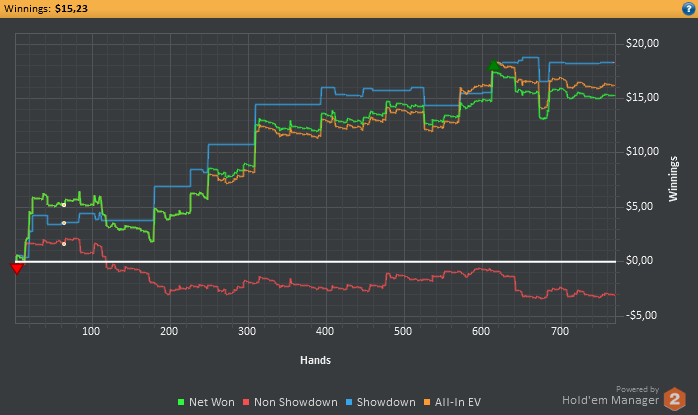This screenshot has height=415, width=698.
Task: Click the blue Showdown color swatch
Action: point(349,402)
